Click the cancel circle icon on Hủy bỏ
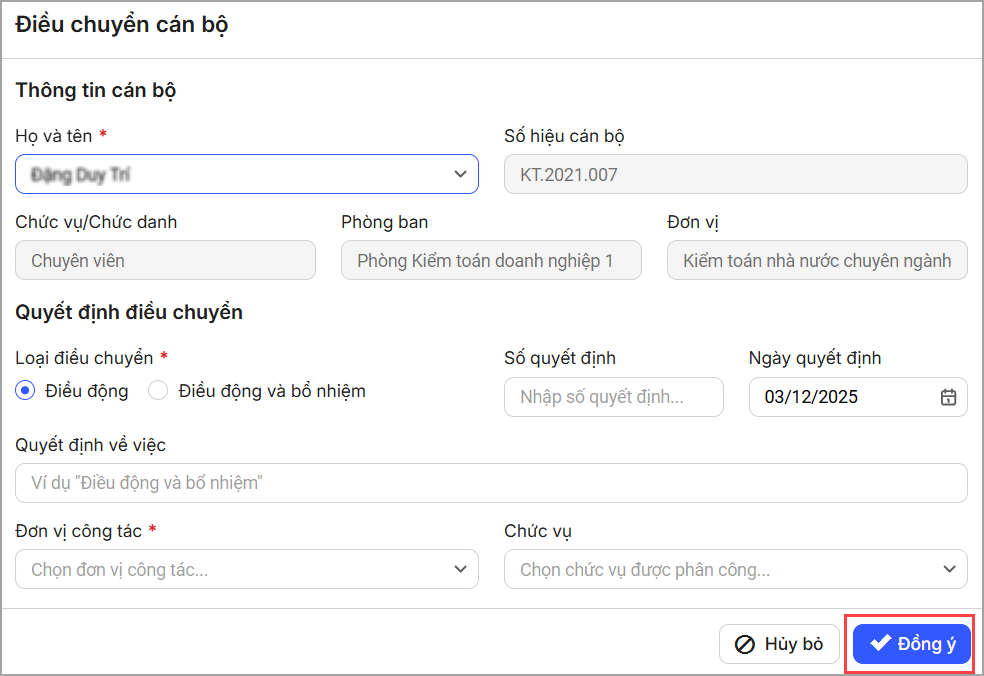The image size is (984, 676). (745, 645)
